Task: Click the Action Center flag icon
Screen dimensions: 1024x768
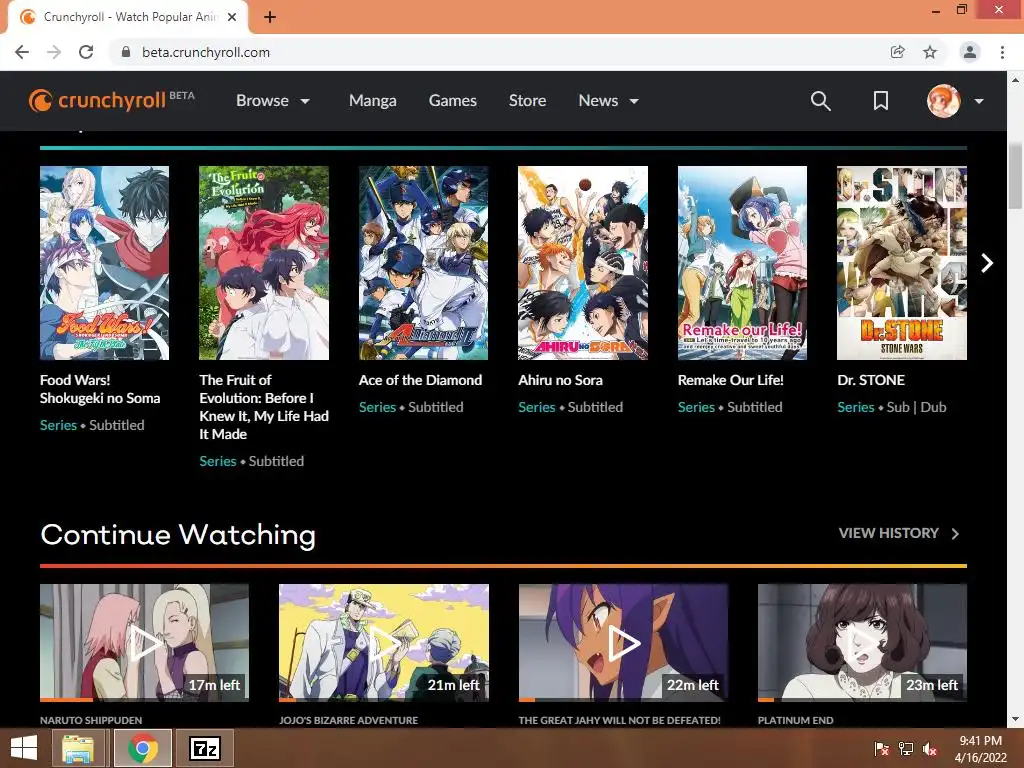Action: [x=881, y=749]
